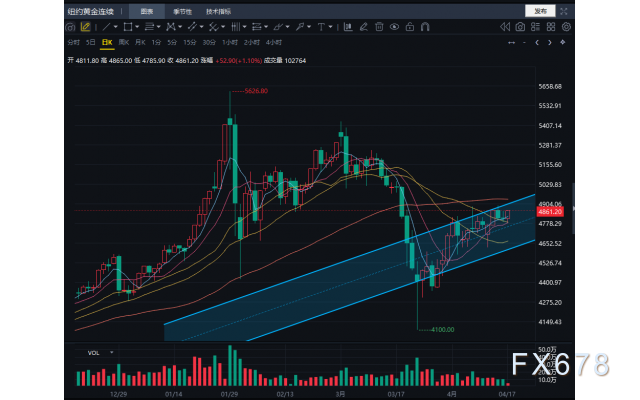Click the 发布 publish button
The height and width of the screenshot is (400, 640).
coord(539,9)
